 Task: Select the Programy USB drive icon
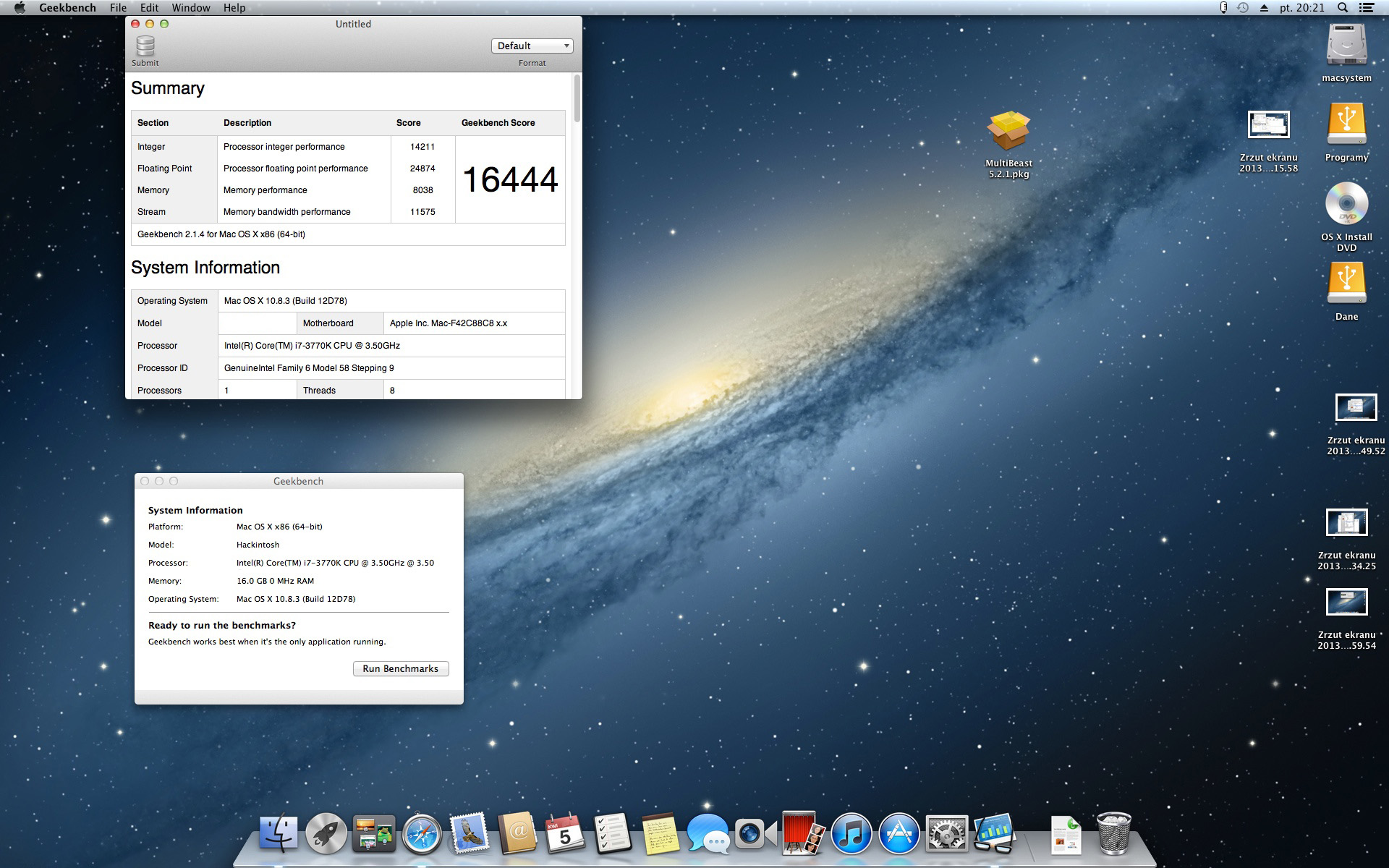(1346, 124)
